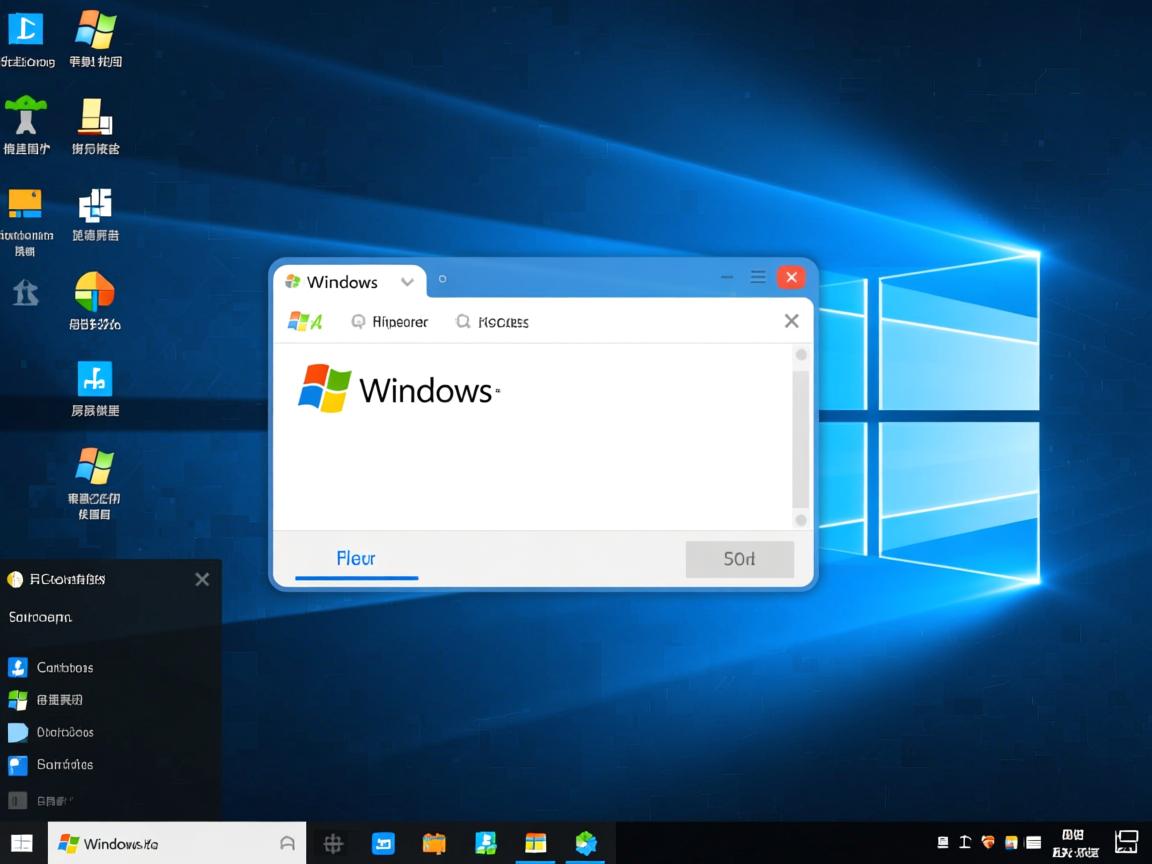
Task: Click the green people icon on the taskbar
Action: (x=485, y=843)
